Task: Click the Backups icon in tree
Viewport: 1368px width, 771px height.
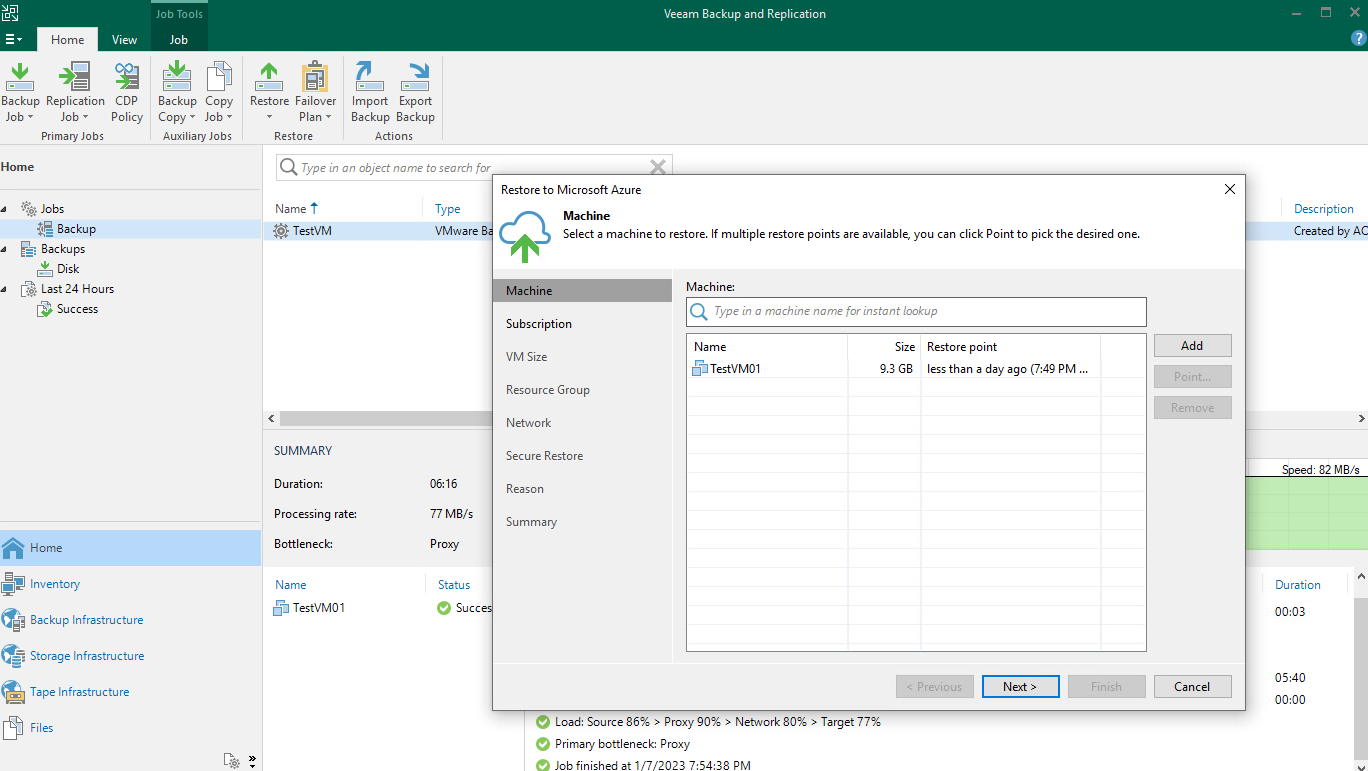Action: pyautogui.click(x=28, y=249)
